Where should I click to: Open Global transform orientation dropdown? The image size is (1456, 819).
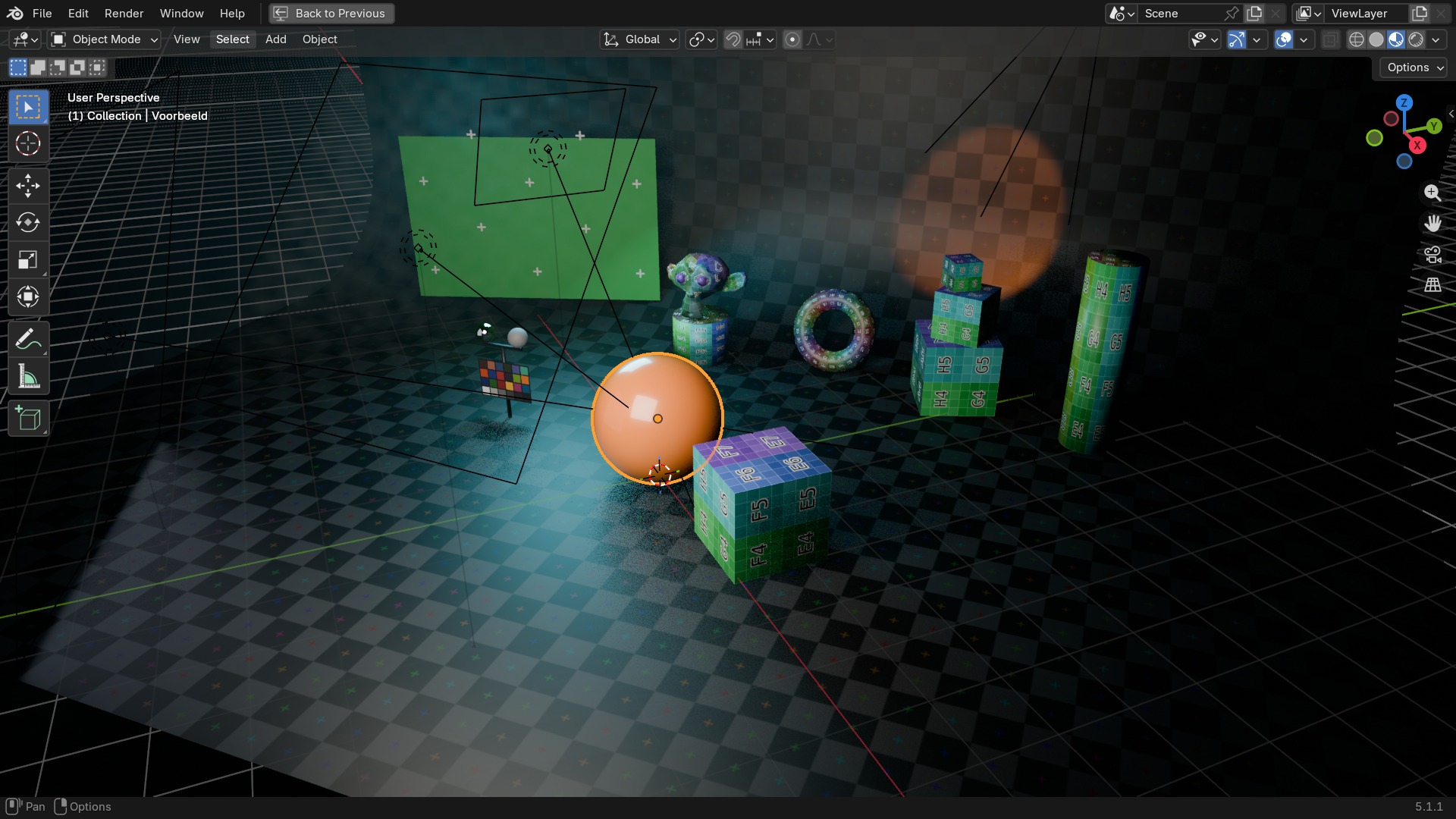tap(639, 39)
